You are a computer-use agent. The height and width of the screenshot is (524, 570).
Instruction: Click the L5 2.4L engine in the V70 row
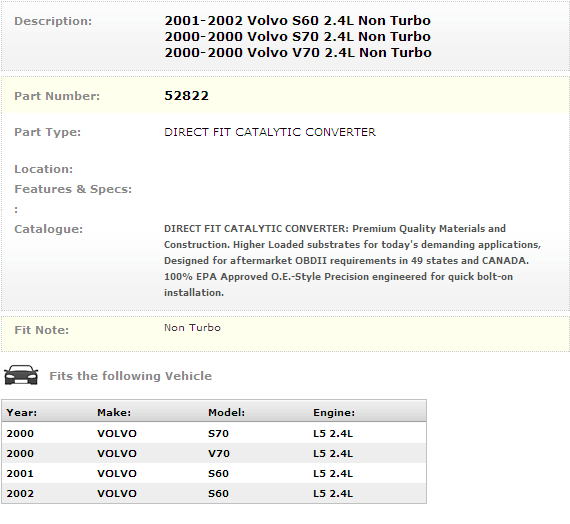click(333, 453)
